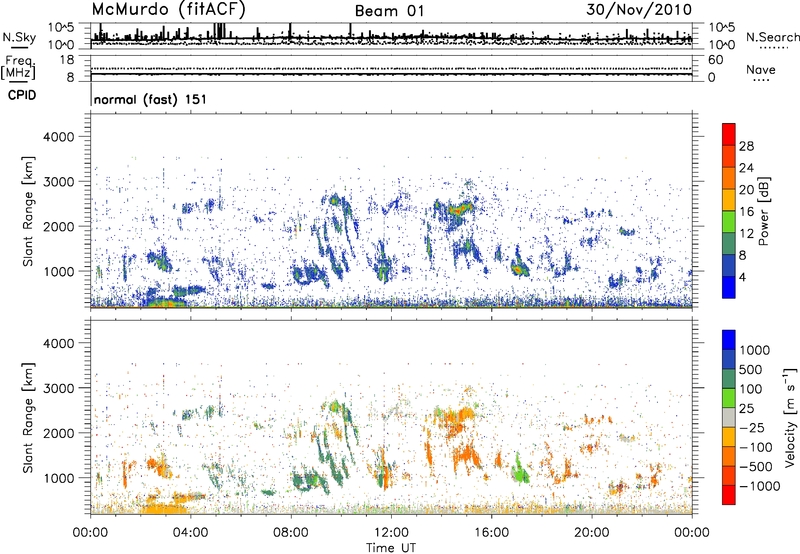Click the '3000' tick in the power panel
This screenshot has width=800, height=554.
58,182
